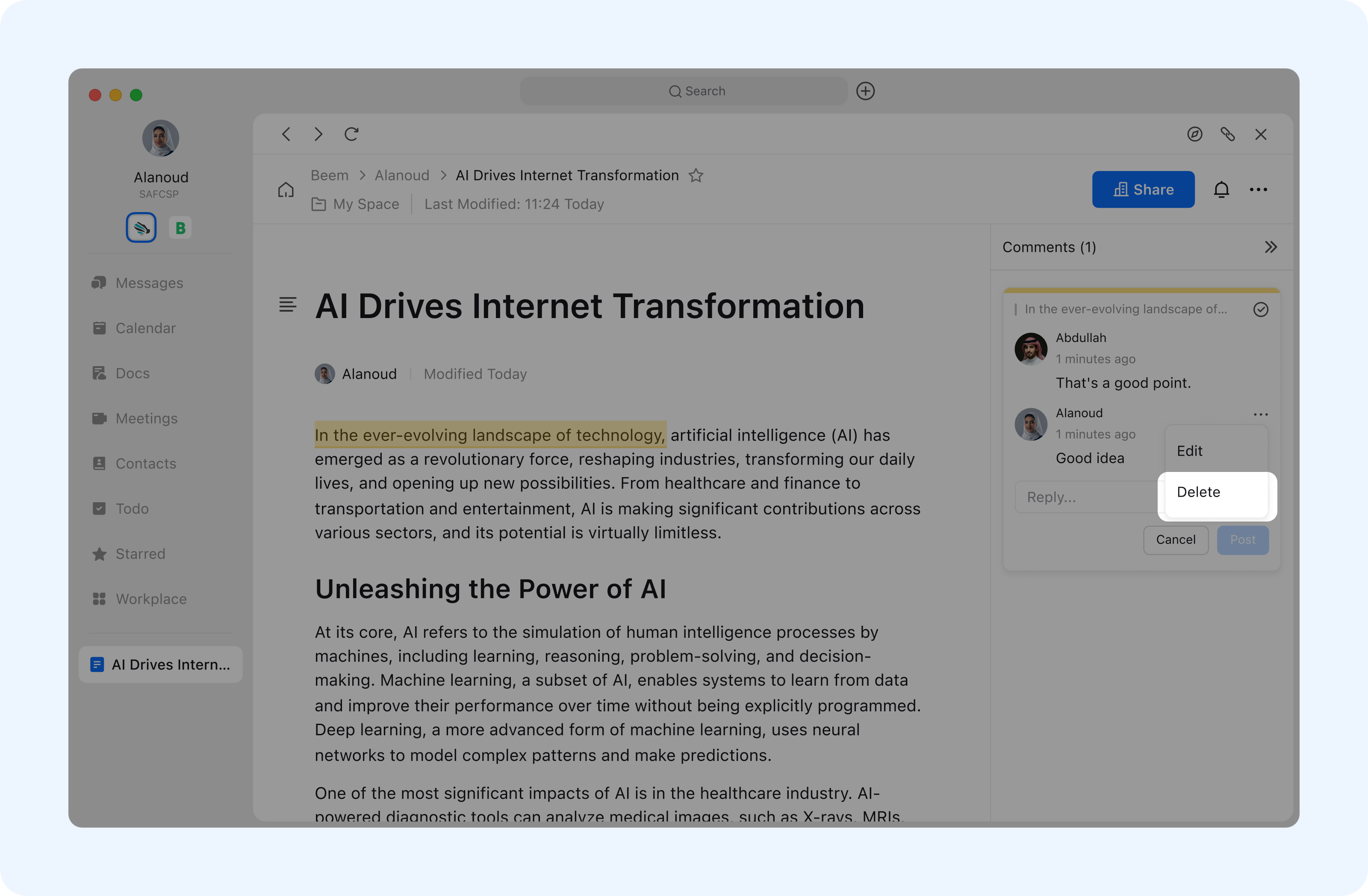1368x896 pixels.
Task: Collapse the Comments panel
Action: coord(1270,247)
